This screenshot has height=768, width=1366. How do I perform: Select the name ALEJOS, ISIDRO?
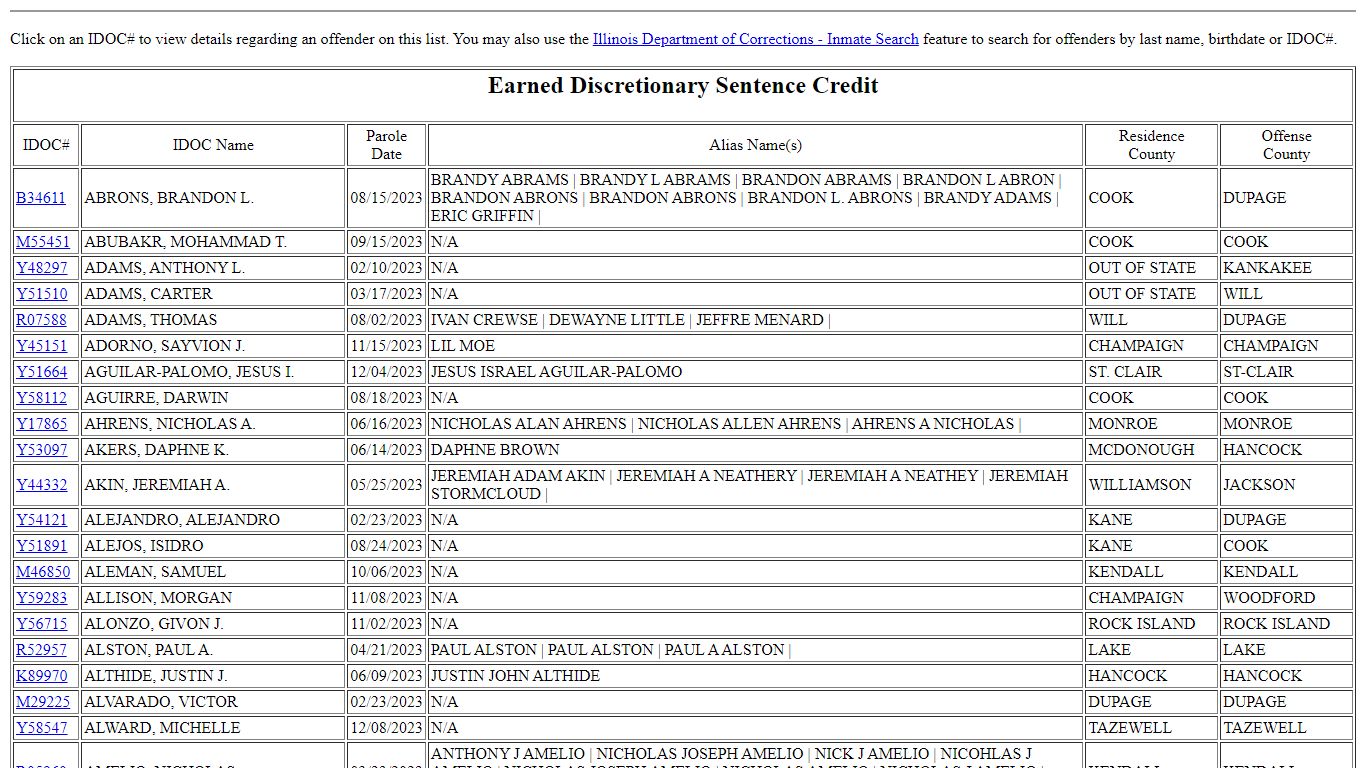(x=144, y=546)
